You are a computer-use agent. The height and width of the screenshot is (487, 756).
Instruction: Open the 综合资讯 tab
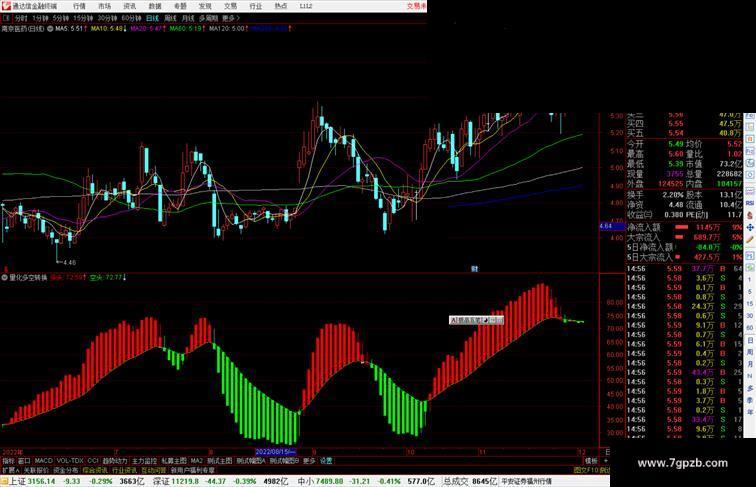point(95,470)
